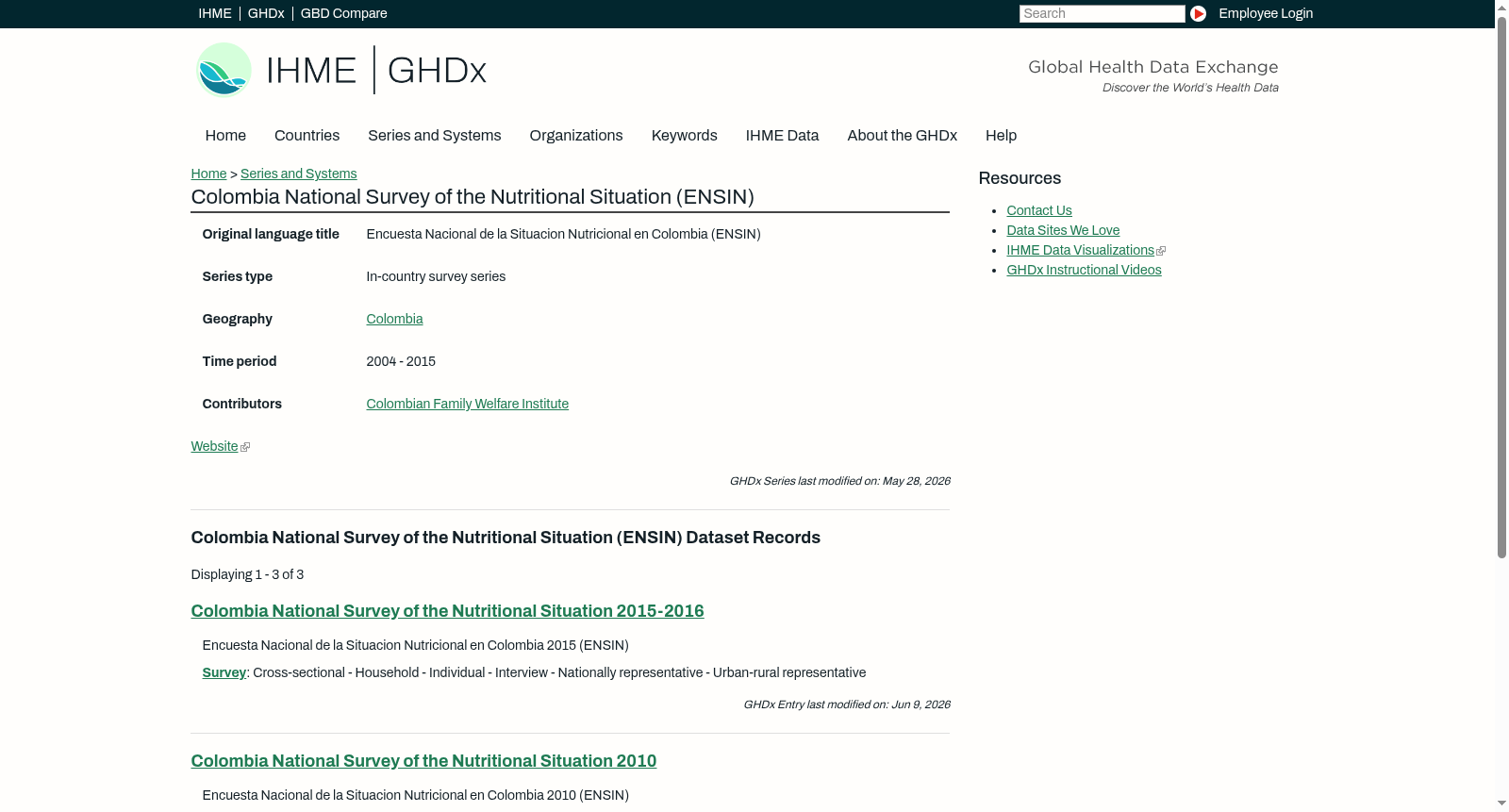Click 'Encuesta Nacional... Colombia 2010 (ENSIN)' text
The height and width of the screenshot is (812, 1509).
pyautogui.click(x=415, y=795)
